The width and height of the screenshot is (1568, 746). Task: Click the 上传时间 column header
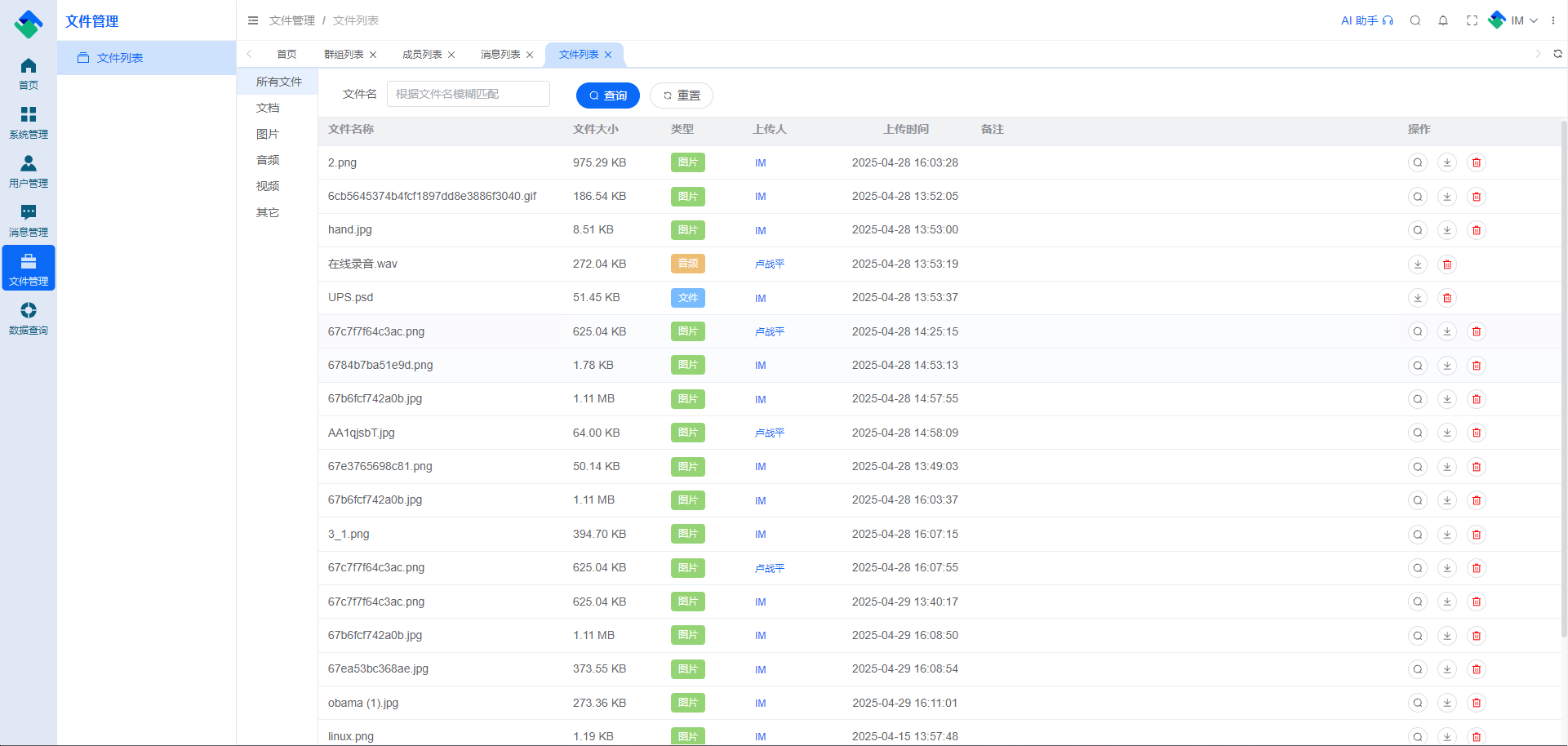click(906, 129)
